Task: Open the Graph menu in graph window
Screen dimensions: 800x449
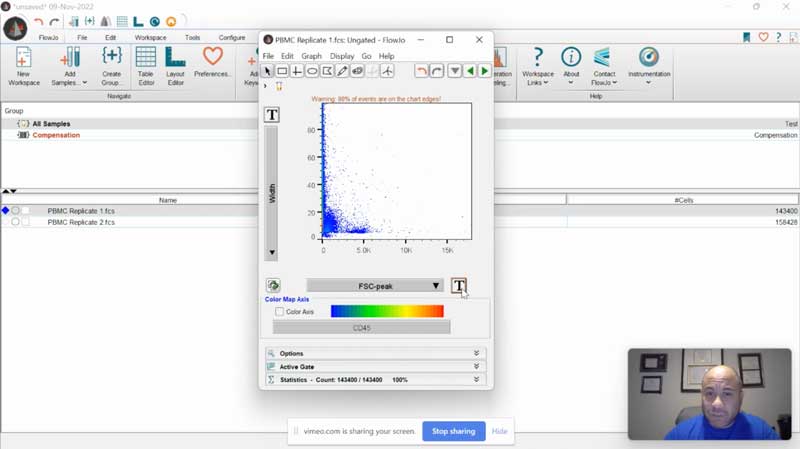Action: [x=311, y=56]
